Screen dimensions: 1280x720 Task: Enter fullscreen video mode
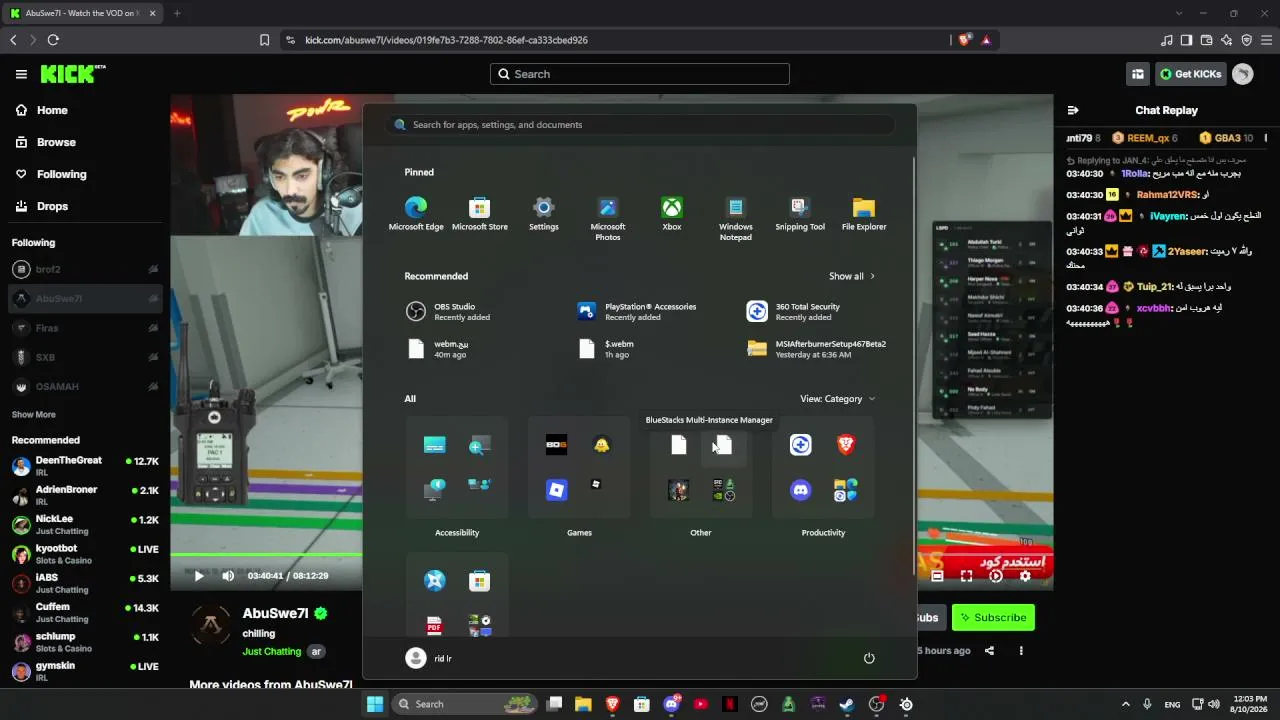[x=966, y=576]
